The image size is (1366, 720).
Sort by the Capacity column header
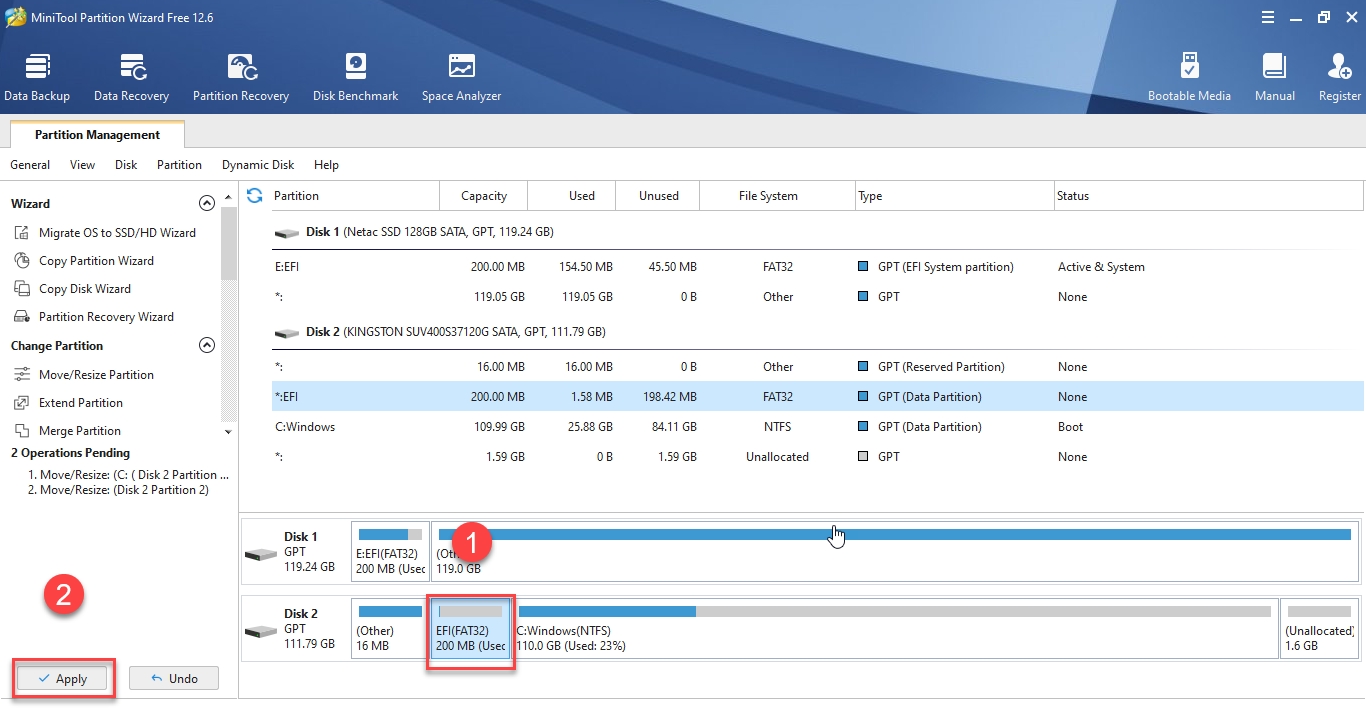(x=484, y=196)
